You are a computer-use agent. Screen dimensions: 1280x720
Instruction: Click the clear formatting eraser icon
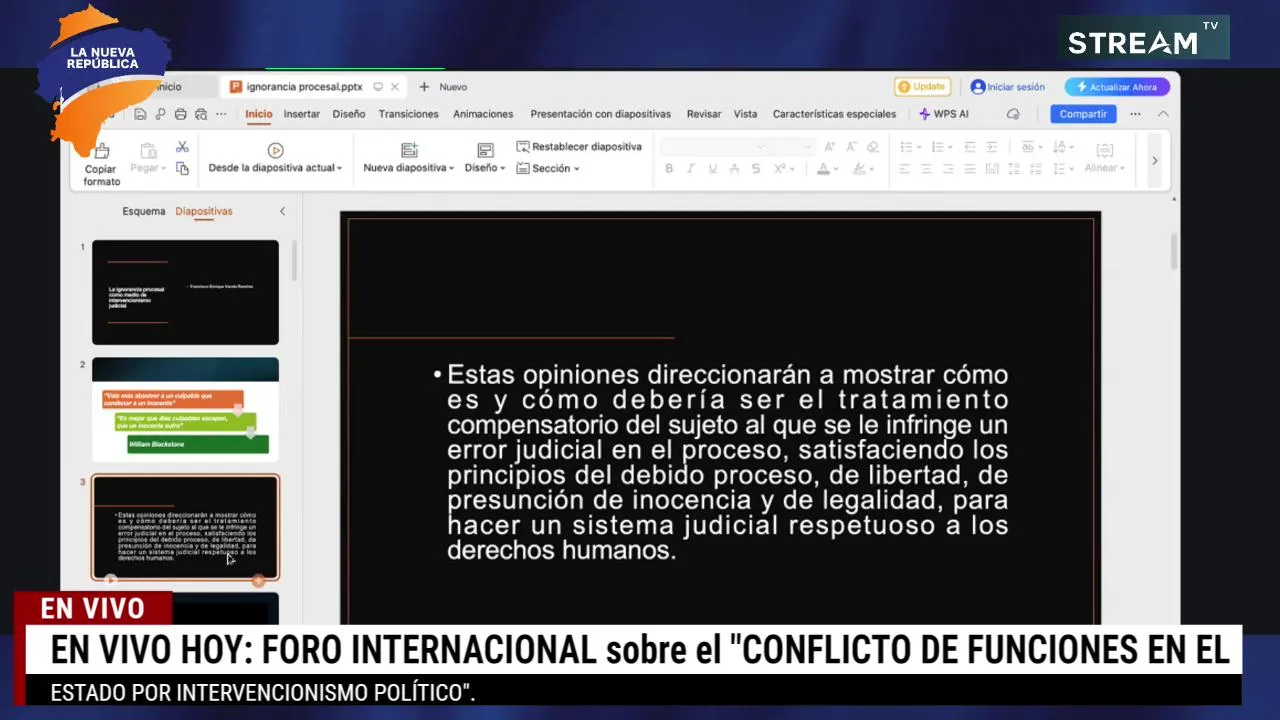click(x=872, y=147)
